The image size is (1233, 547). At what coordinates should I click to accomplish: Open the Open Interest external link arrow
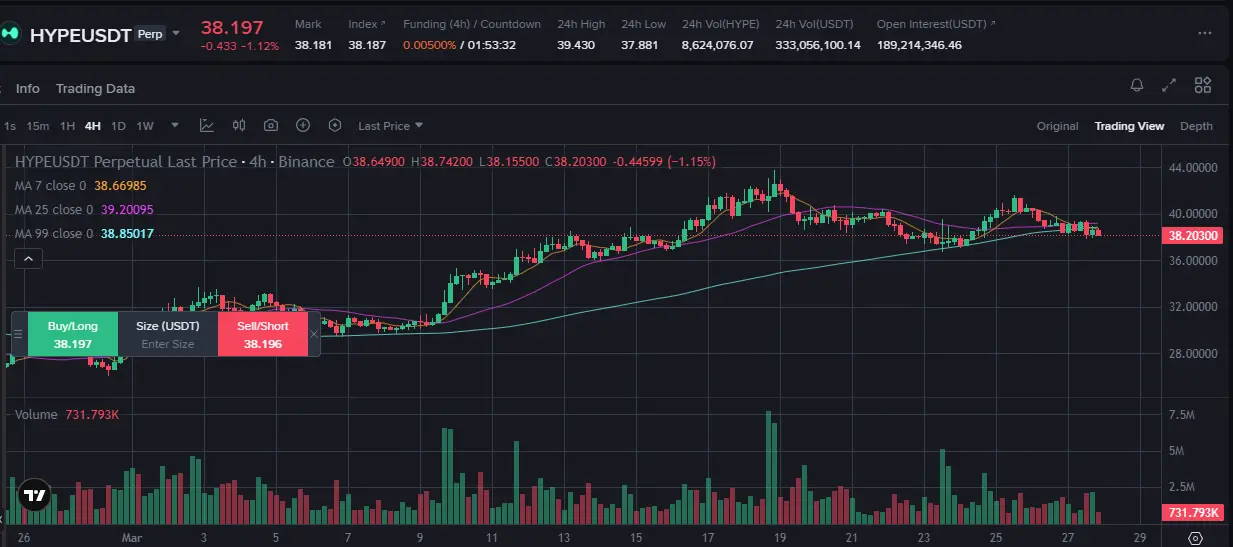pos(993,23)
